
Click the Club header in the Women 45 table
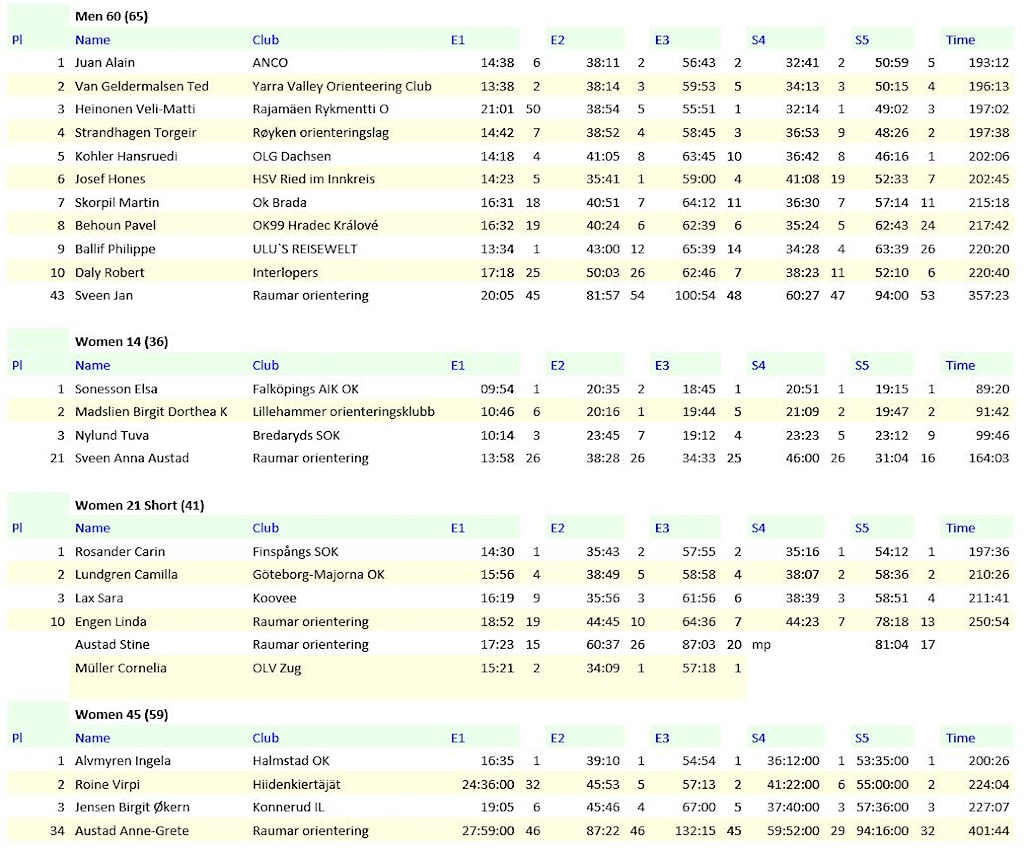tap(265, 738)
